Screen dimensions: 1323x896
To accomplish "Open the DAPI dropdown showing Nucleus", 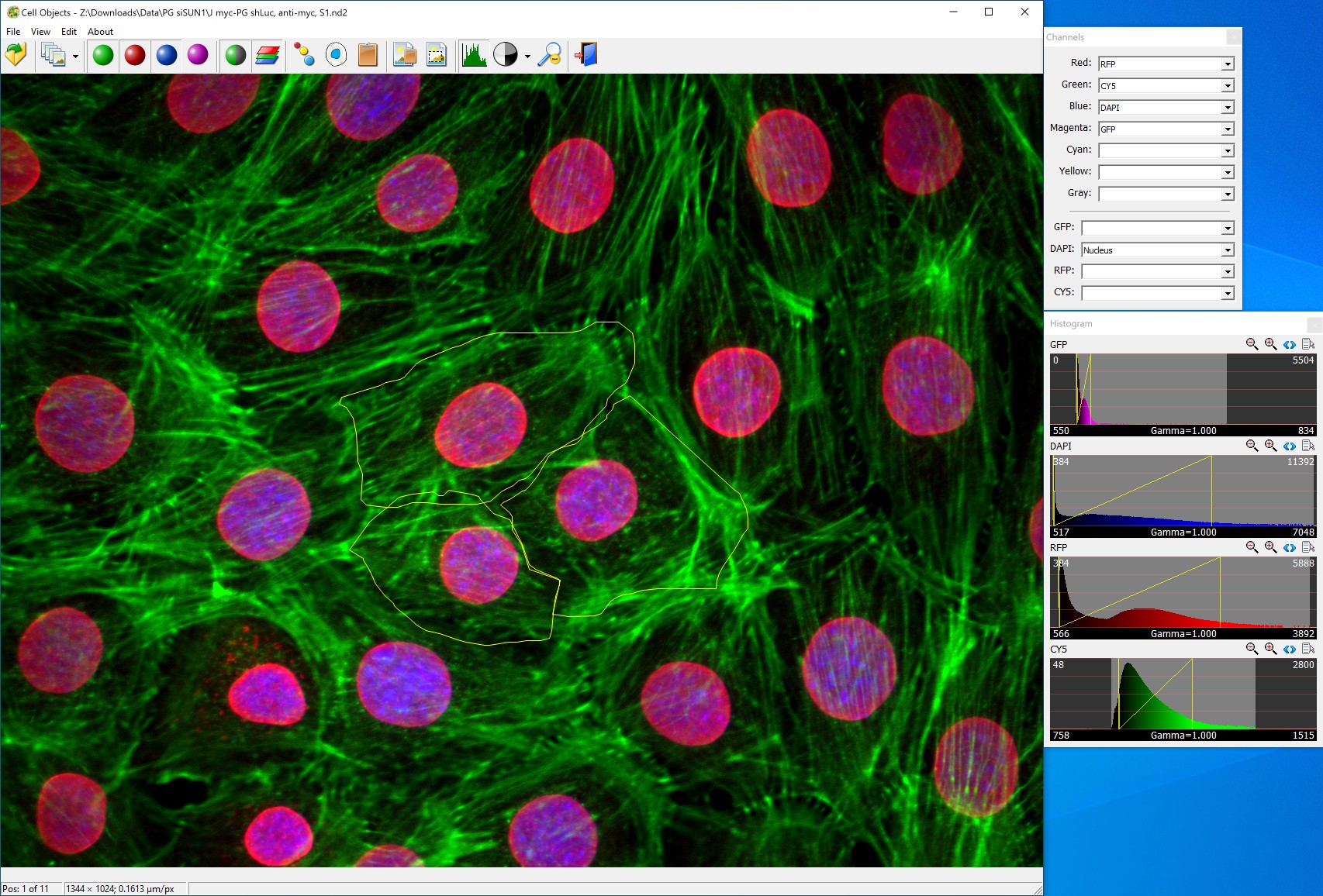I will (x=1157, y=250).
